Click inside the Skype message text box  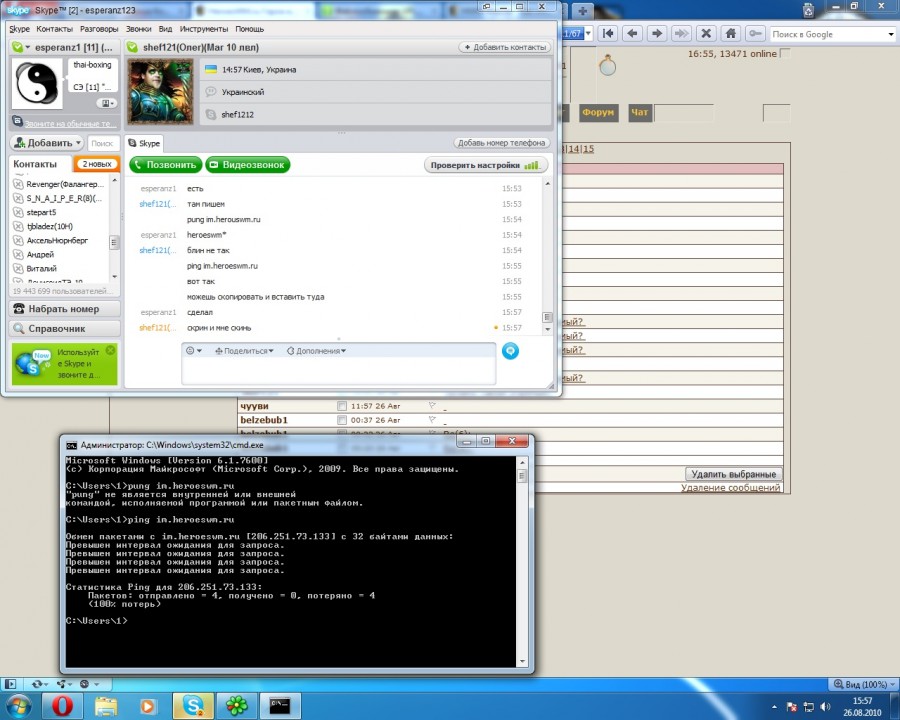(339, 370)
